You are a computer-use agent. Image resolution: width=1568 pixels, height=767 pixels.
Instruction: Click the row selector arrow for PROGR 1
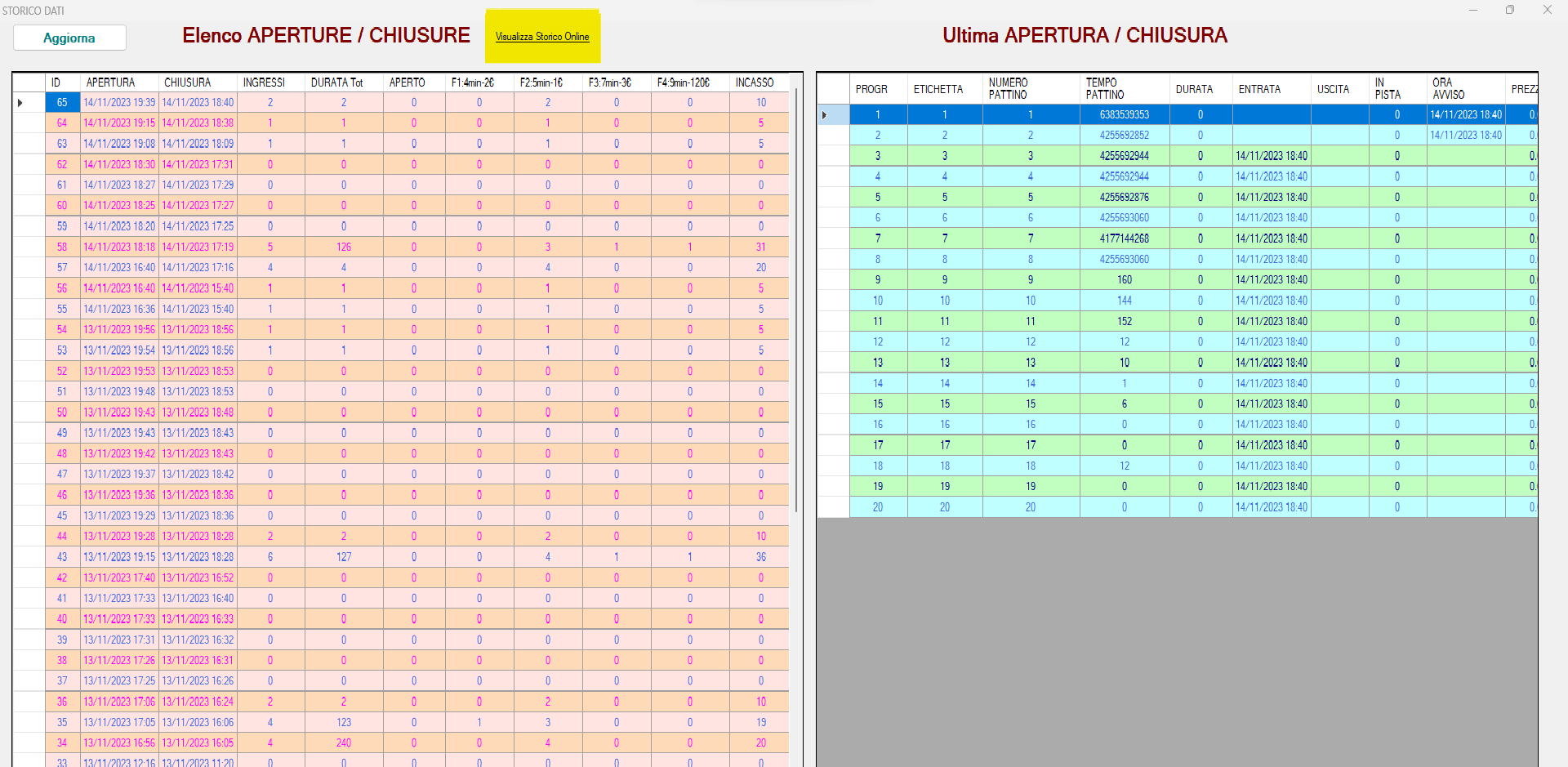tap(825, 115)
